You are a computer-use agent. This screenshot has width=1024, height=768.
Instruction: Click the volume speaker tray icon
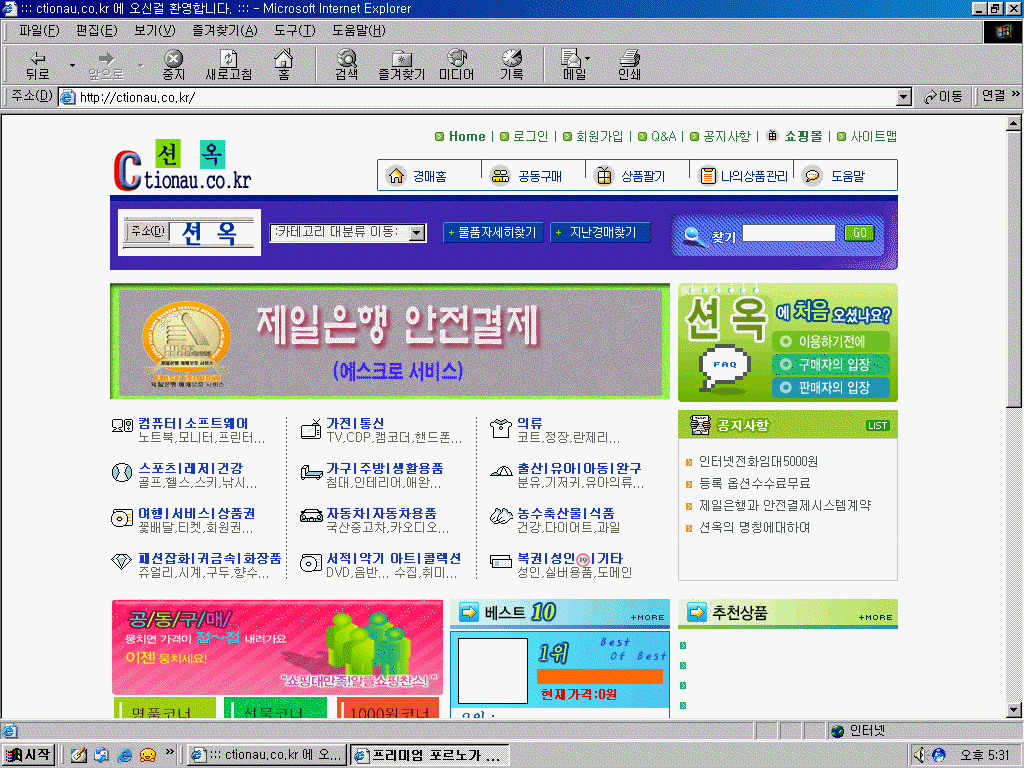tap(920, 755)
